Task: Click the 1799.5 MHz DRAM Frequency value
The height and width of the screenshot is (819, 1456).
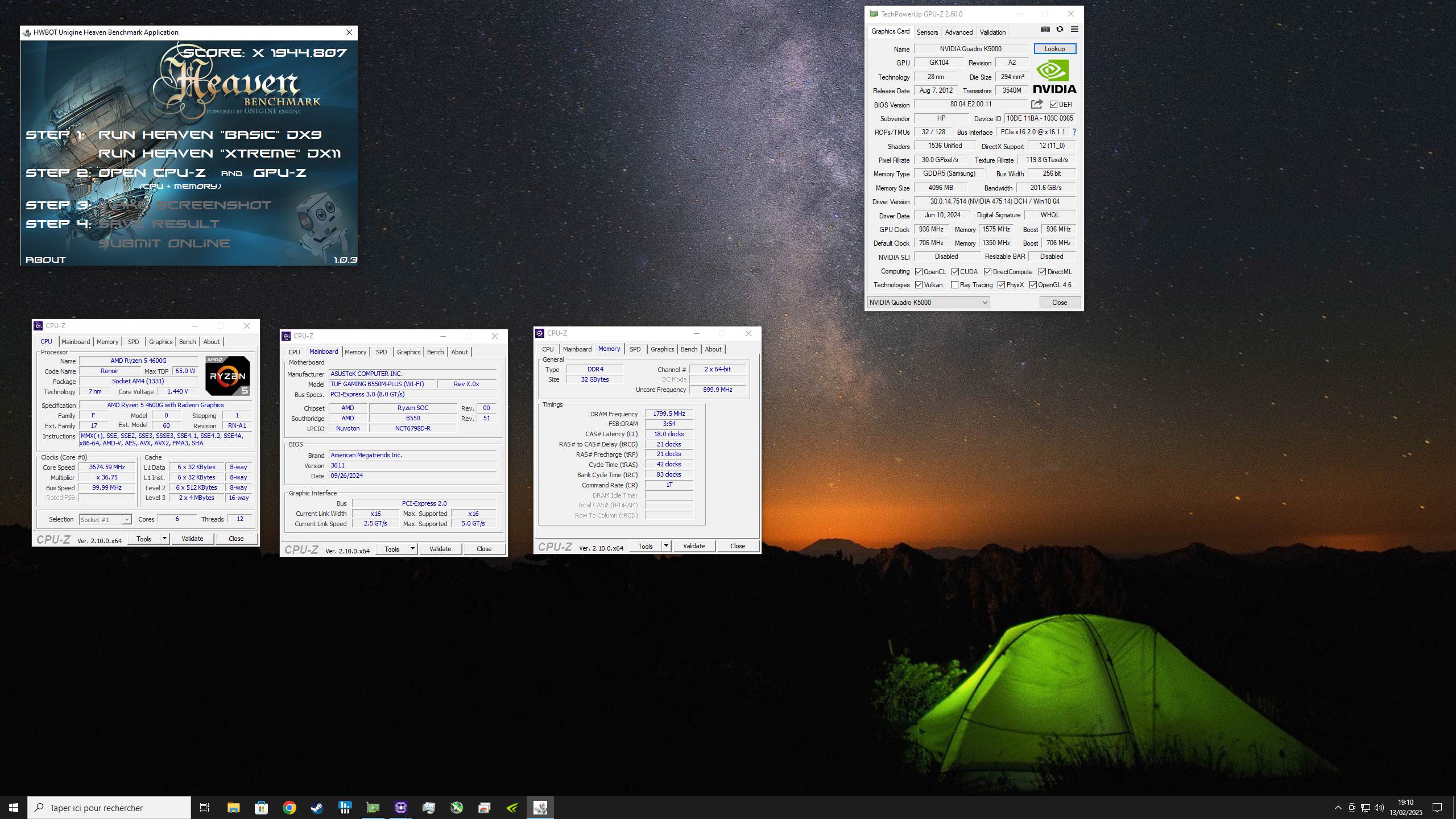Action: click(669, 413)
